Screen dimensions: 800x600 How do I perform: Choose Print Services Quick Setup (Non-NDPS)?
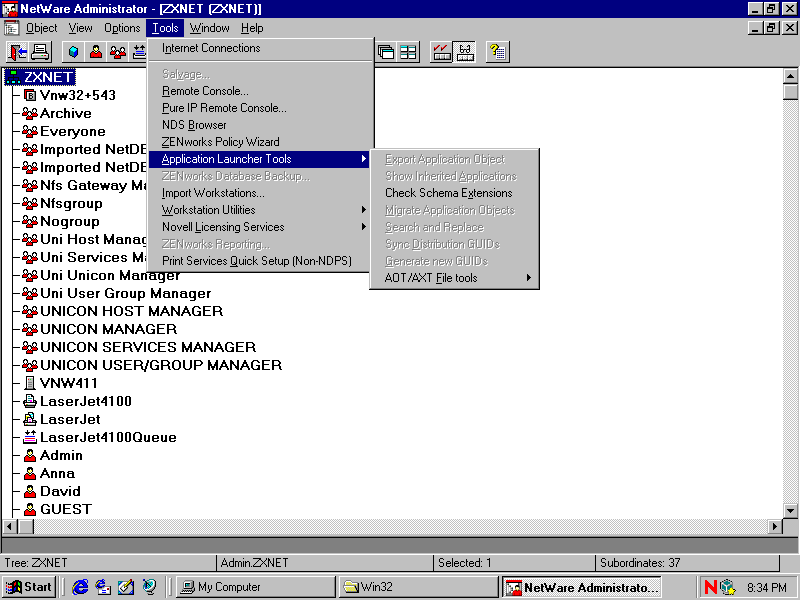pos(259,261)
